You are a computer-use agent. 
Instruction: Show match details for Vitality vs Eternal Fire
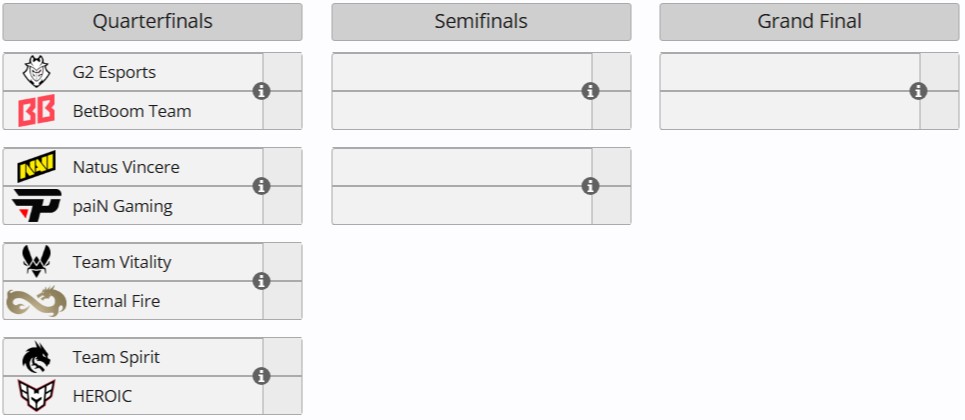pyautogui.click(x=262, y=281)
